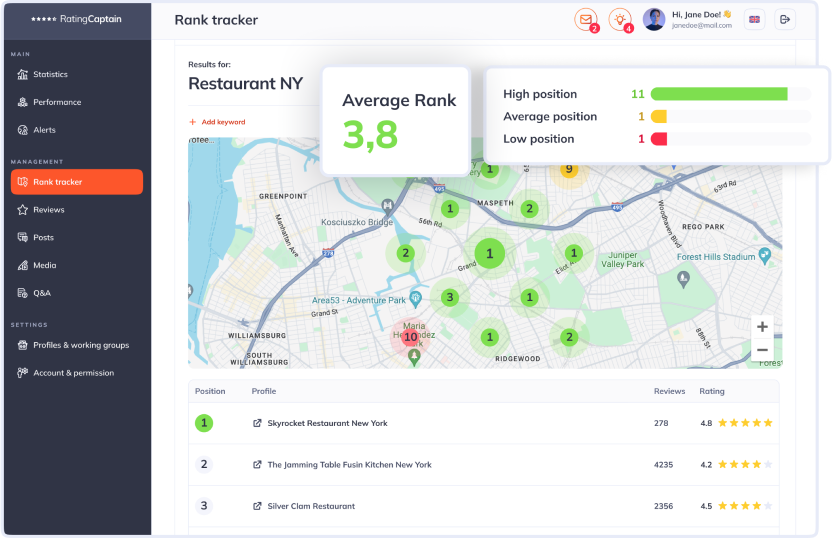Click the Position column header
The height and width of the screenshot is (538, 840).
(x=210, y=391)
